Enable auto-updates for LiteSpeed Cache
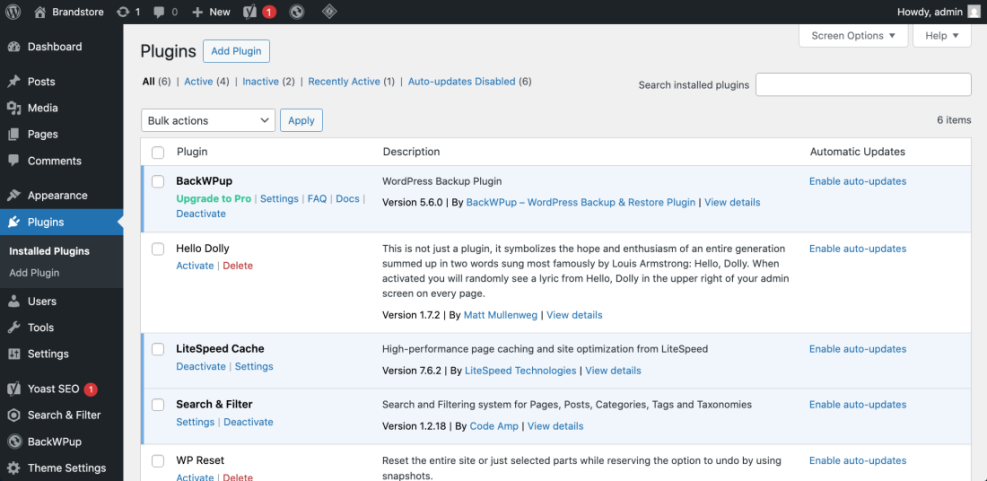Screen dimensions: 987x481 coord(858,349)
